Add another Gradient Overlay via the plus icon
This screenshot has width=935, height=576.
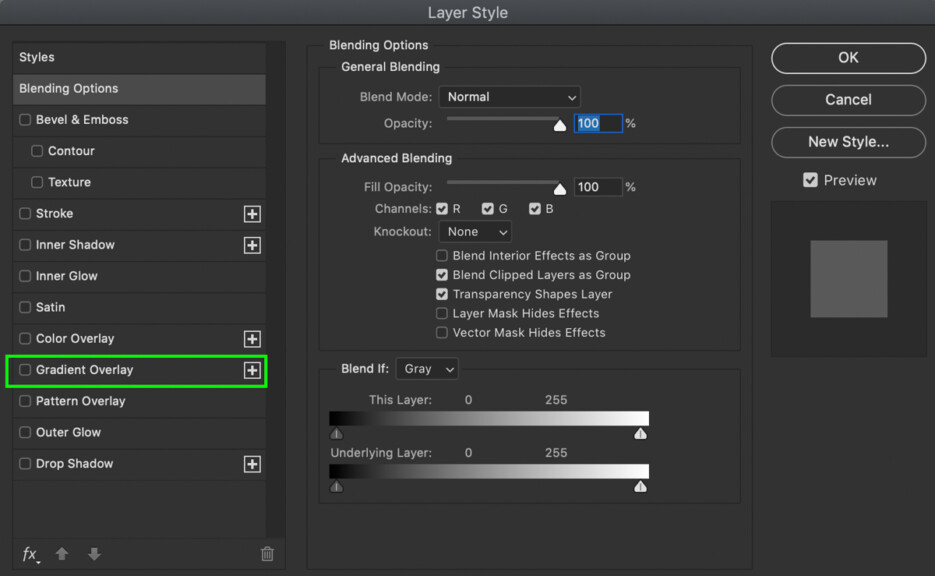252,370
